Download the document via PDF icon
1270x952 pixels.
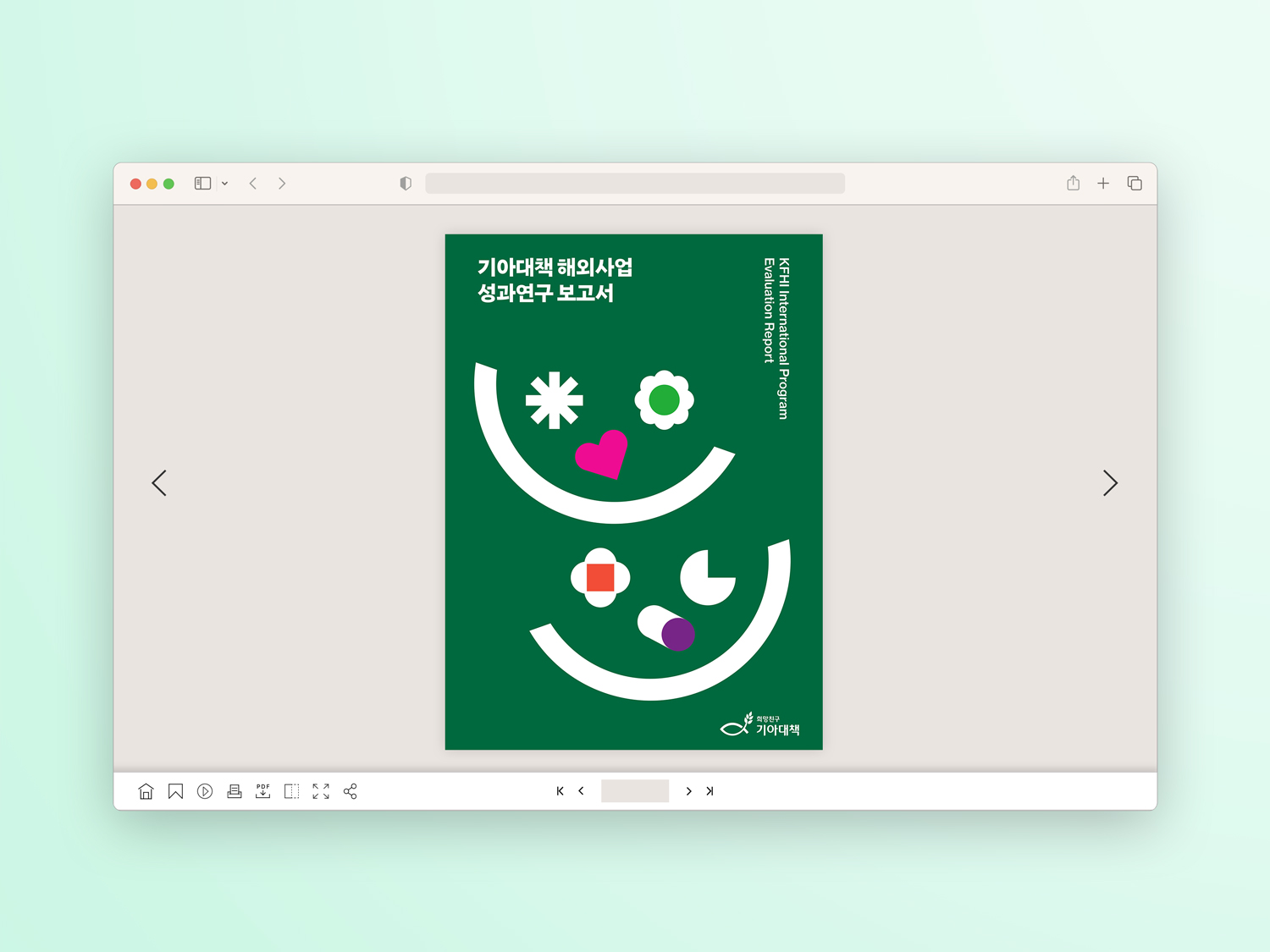263,791
